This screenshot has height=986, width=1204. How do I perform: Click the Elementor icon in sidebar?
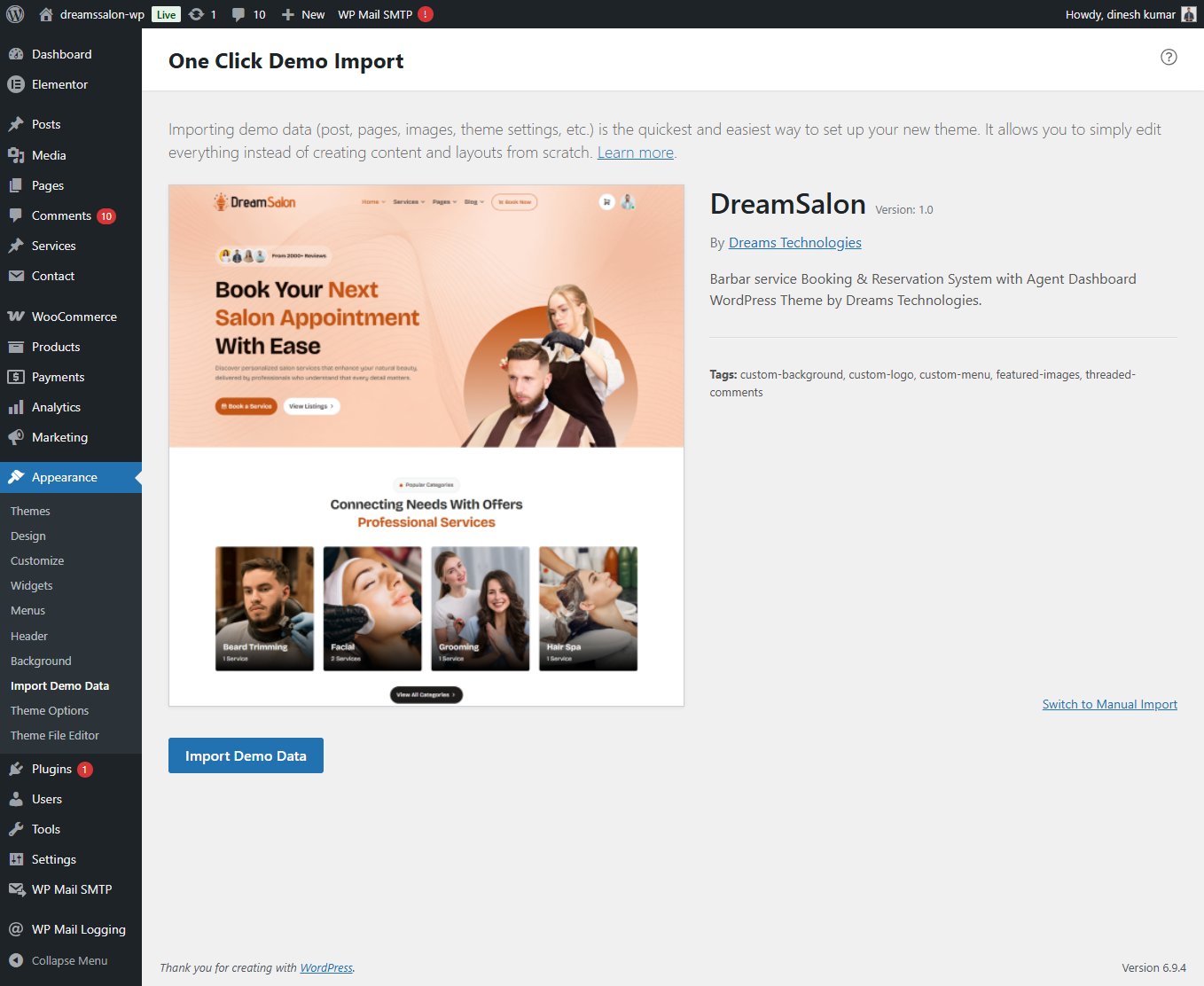16,84
